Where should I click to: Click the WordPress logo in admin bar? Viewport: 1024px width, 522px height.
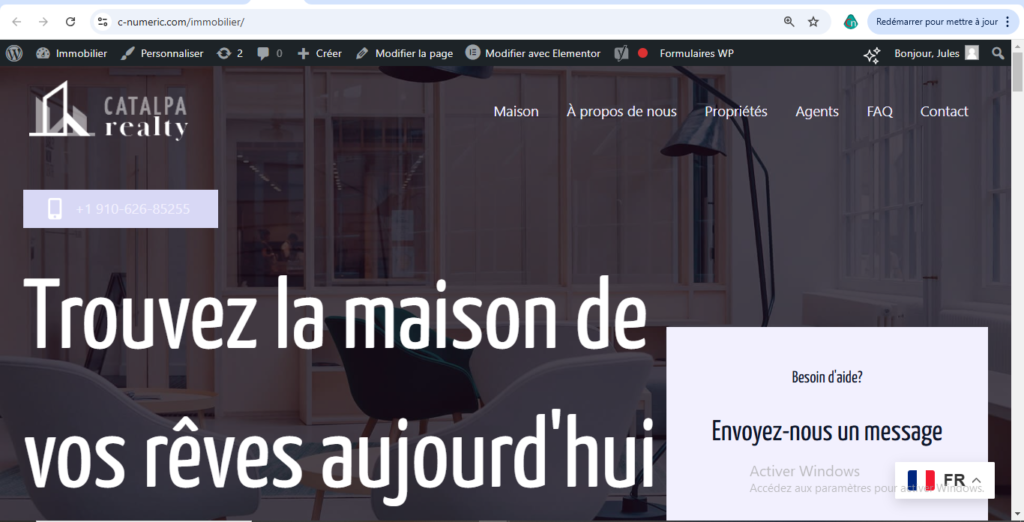pos(14,53)
